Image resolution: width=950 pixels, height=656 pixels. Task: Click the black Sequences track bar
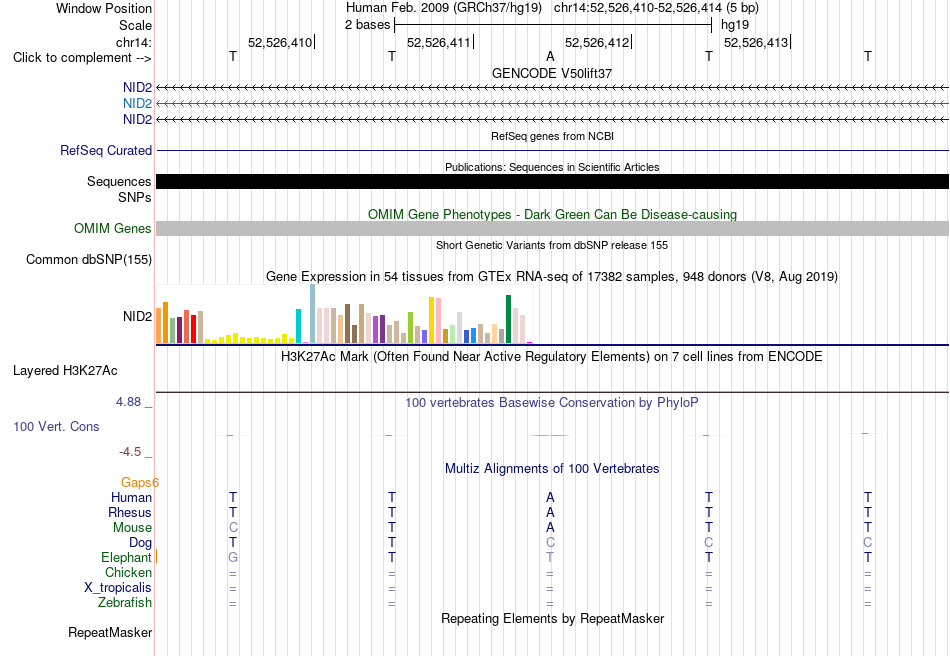[x=552, y=181]
